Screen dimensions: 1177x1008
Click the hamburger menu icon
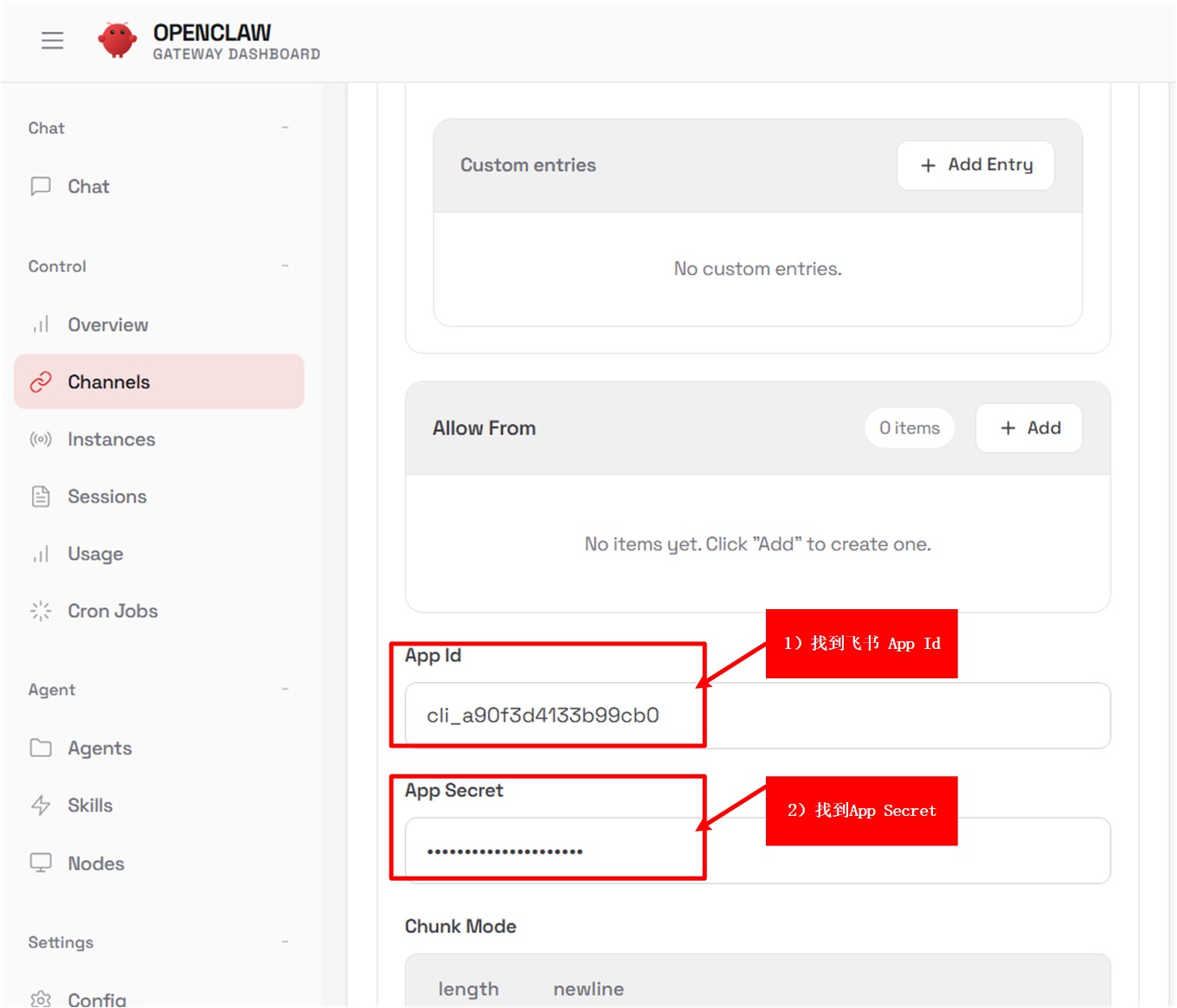tap(52, 41)
